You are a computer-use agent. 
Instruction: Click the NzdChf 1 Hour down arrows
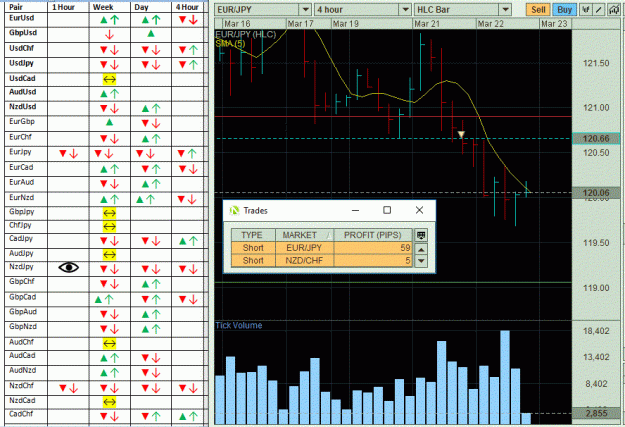[68, 388]
